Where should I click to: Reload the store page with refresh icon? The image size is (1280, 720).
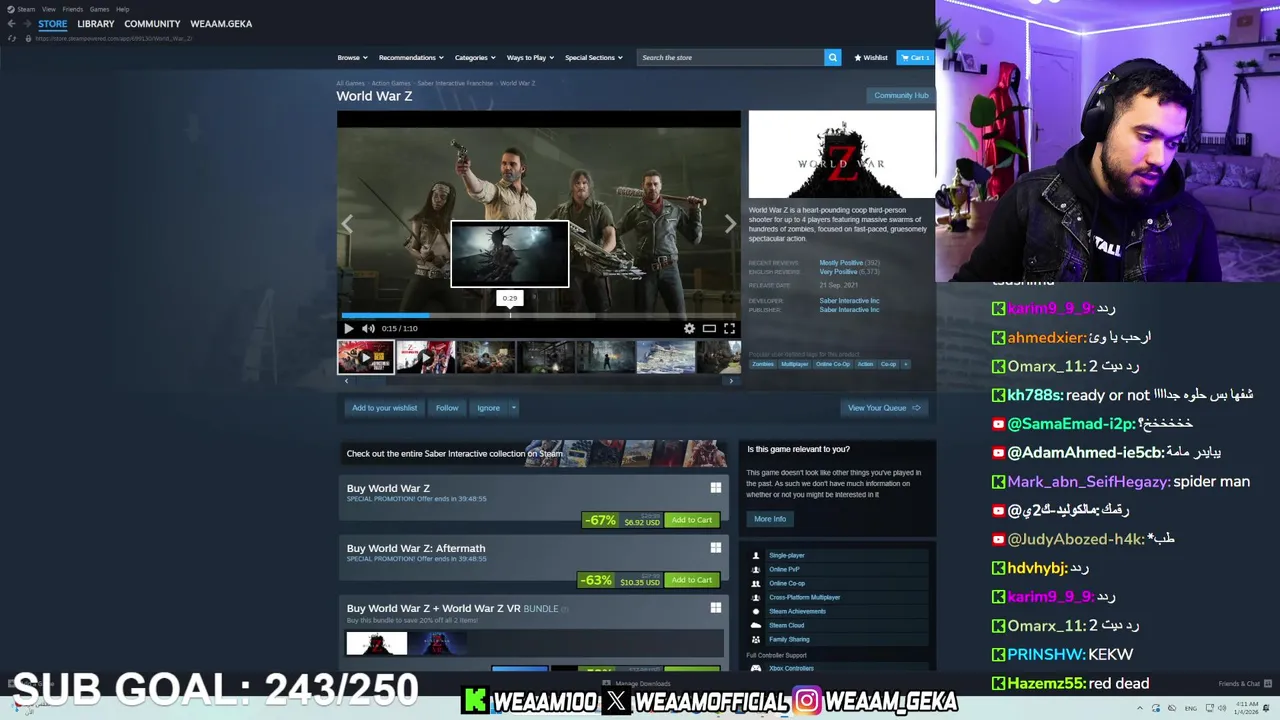pyautogui.click(x=11, y=38)
